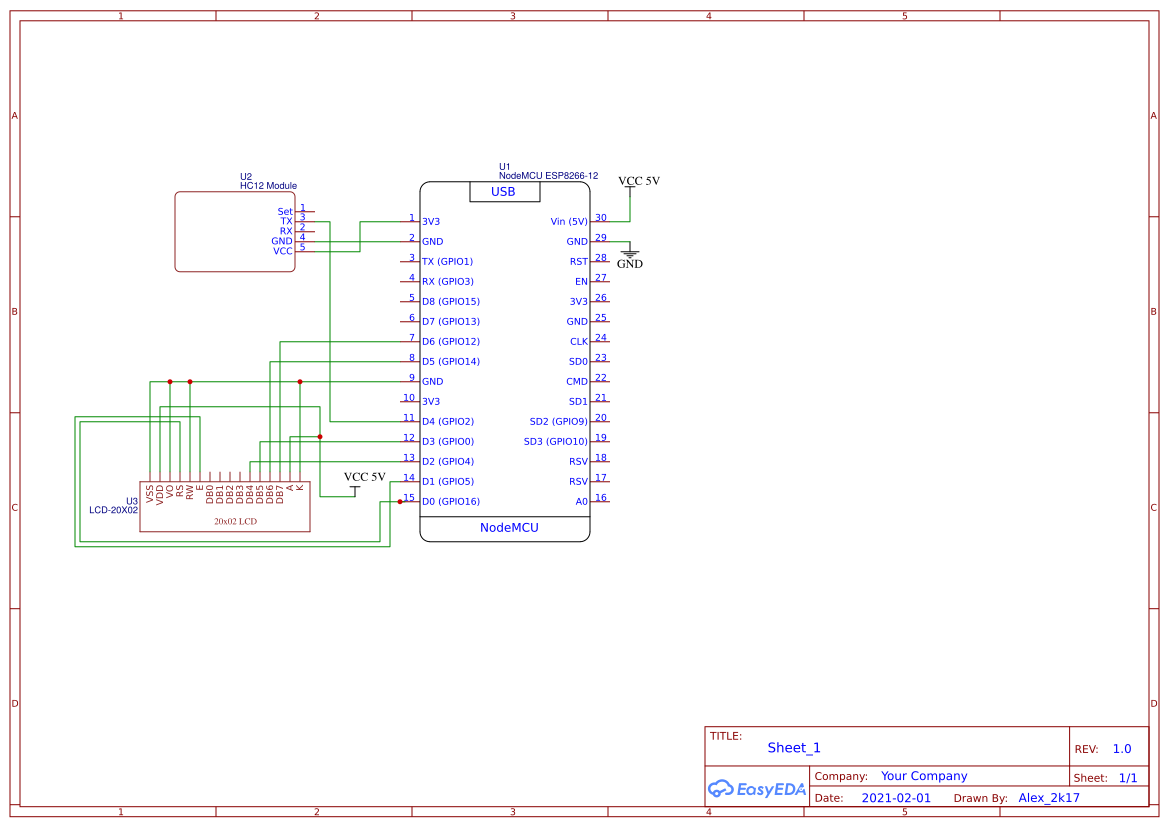Click the date 2021-02-01
Screen dimensions: 1169x827
point(895,797)
